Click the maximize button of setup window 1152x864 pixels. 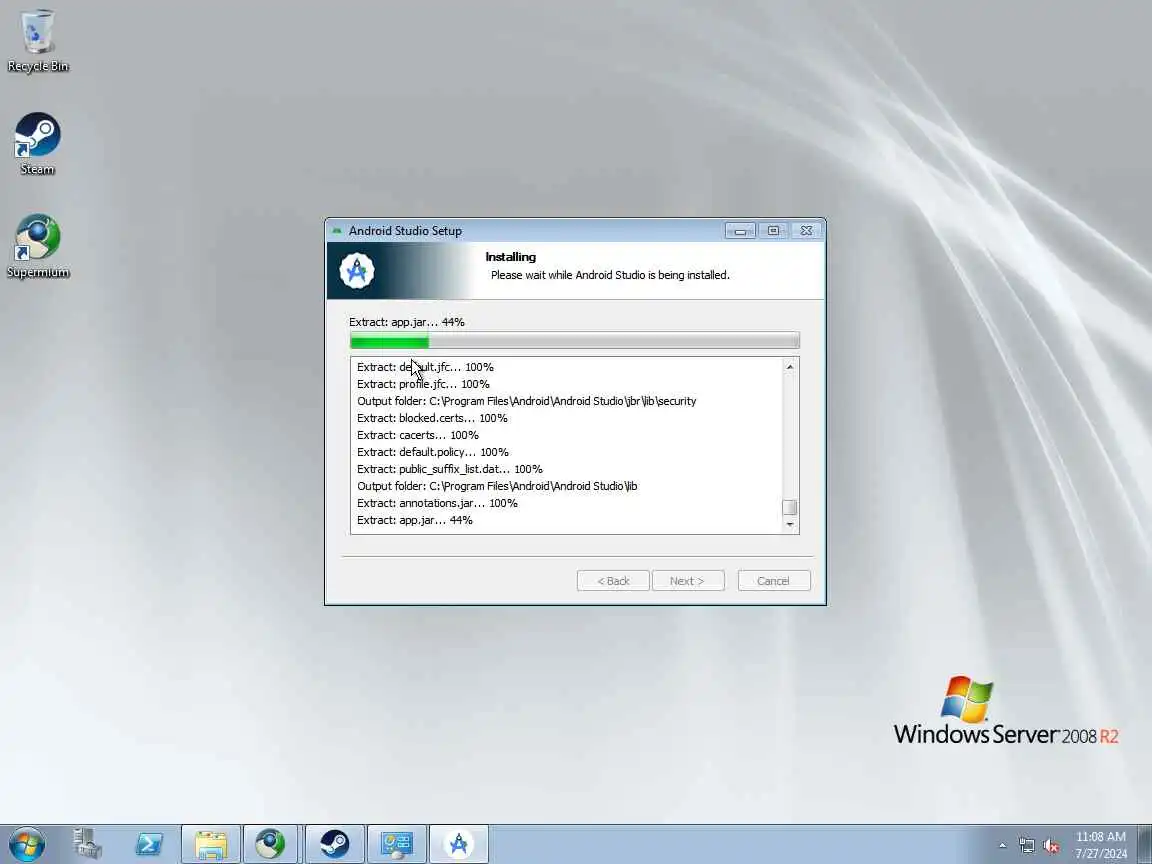point(773,231)
